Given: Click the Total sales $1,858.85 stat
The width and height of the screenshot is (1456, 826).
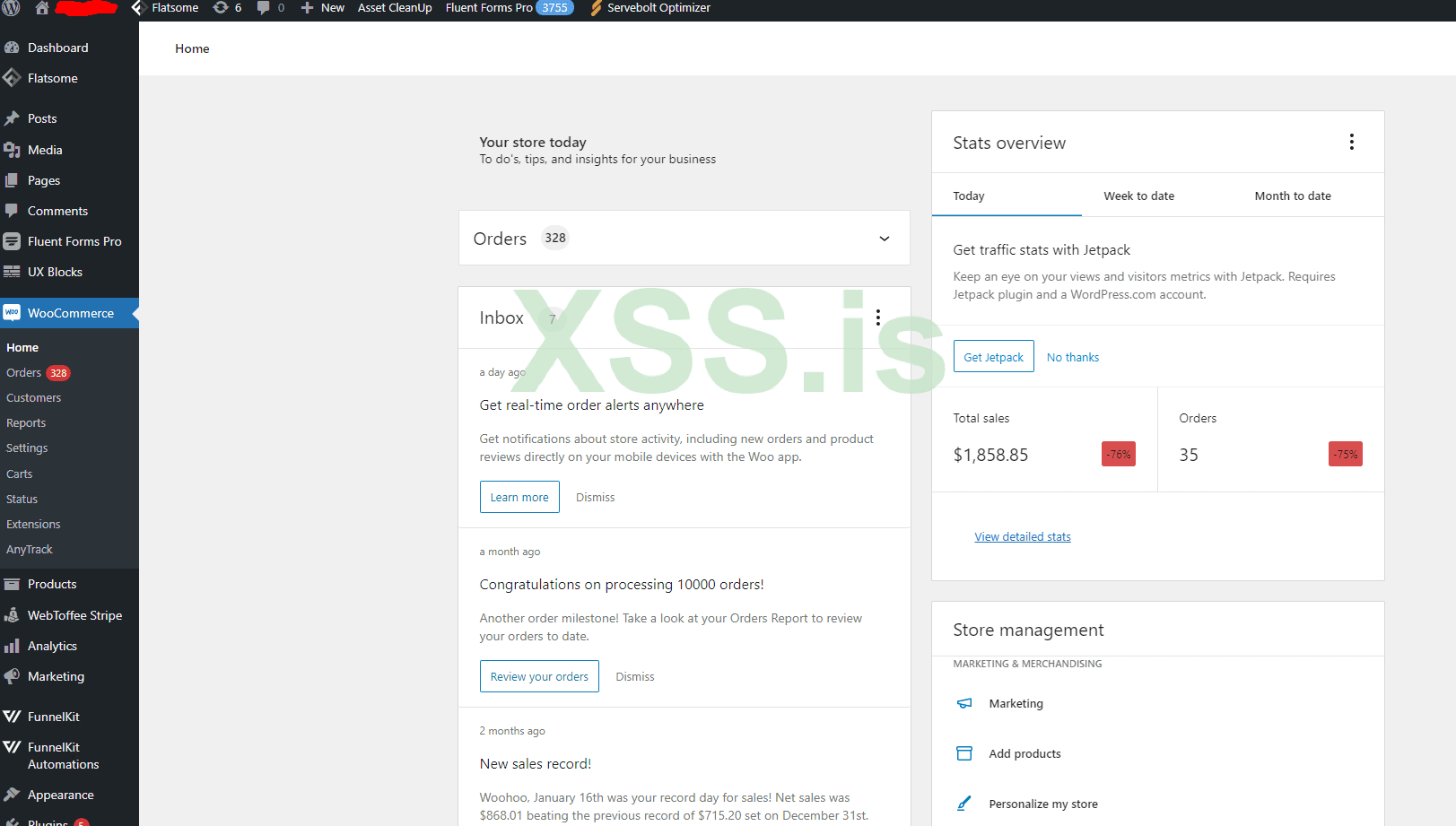Looking at the screenshot, I should coord(1045,439).
